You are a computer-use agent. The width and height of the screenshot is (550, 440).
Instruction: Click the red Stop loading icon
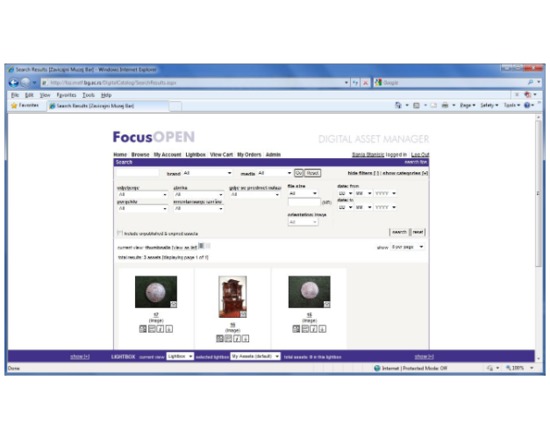click(x=365, y=83)
